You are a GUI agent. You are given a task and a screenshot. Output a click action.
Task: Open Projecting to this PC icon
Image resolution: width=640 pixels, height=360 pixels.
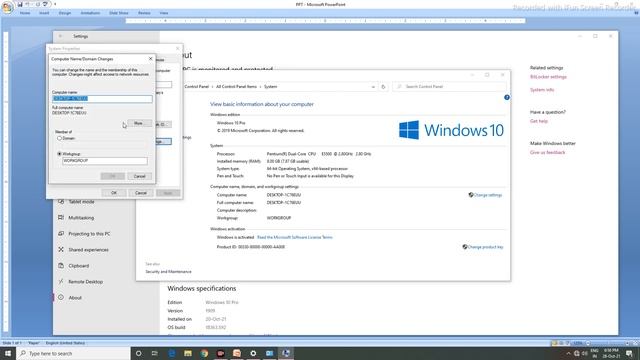[61, 233]
